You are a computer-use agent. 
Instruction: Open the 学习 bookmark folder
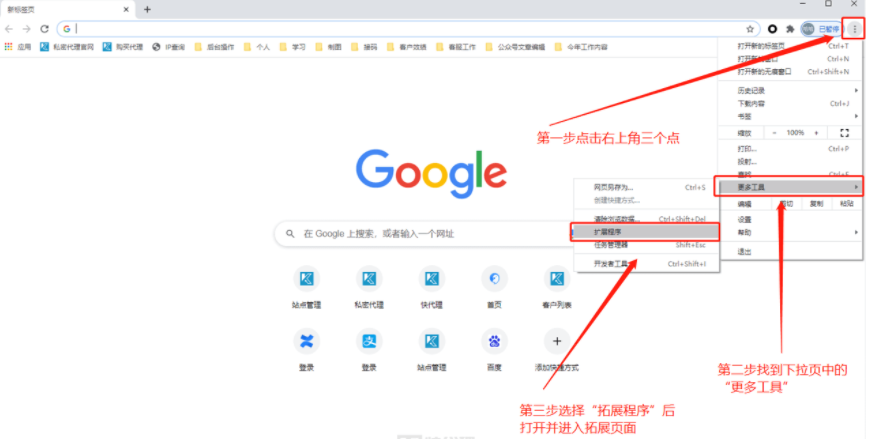click(x=292, y=47)
